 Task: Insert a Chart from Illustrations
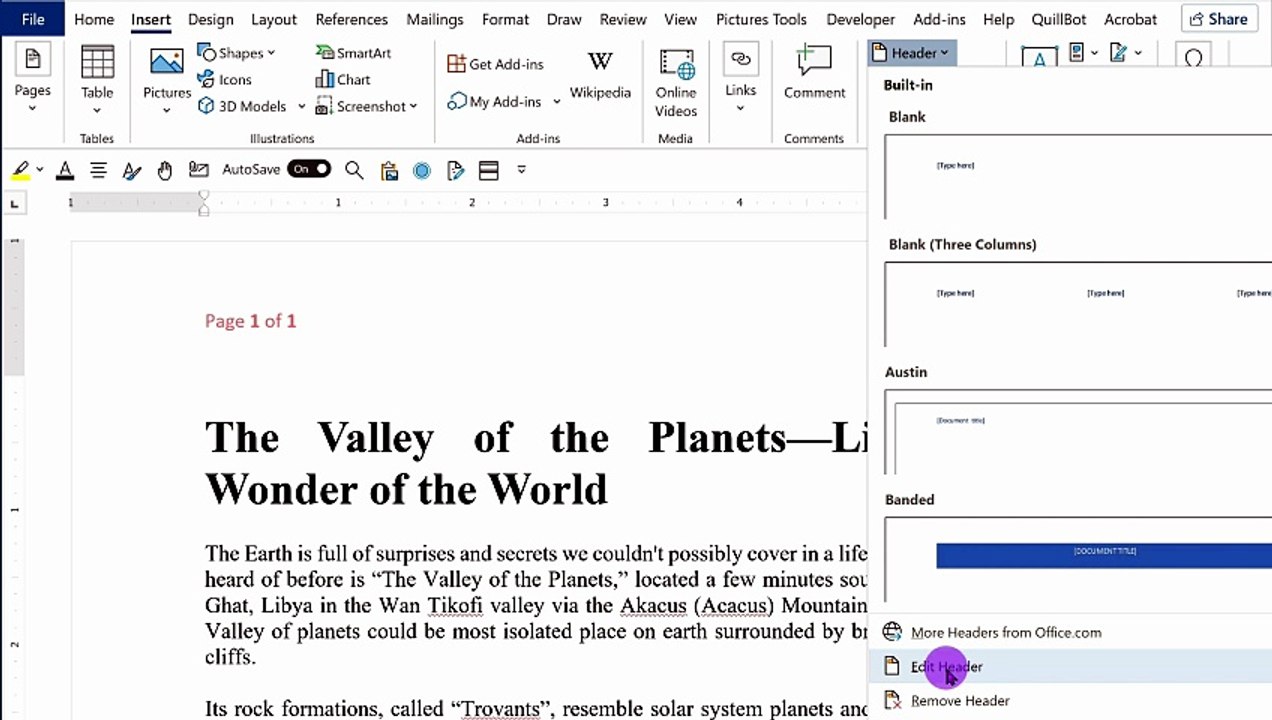click(x=343, y=80)
